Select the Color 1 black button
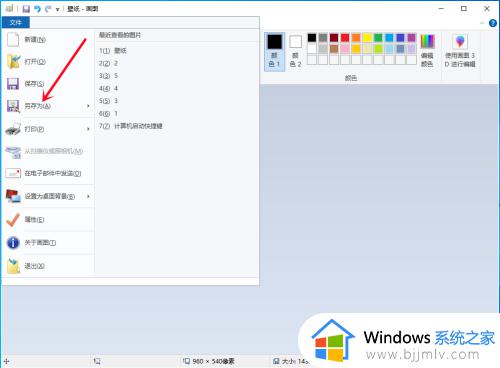Screen dimensions: 500x368 (x=275, y=52)
